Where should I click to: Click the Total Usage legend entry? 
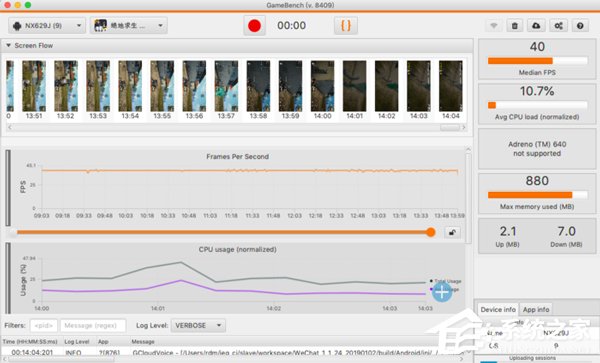(445, 281)
